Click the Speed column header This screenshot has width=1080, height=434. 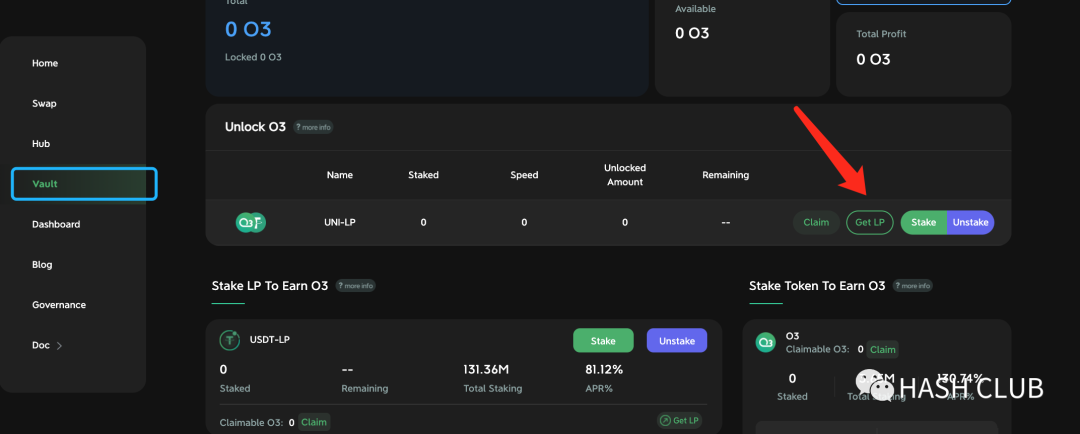click(x=524, y=175)
